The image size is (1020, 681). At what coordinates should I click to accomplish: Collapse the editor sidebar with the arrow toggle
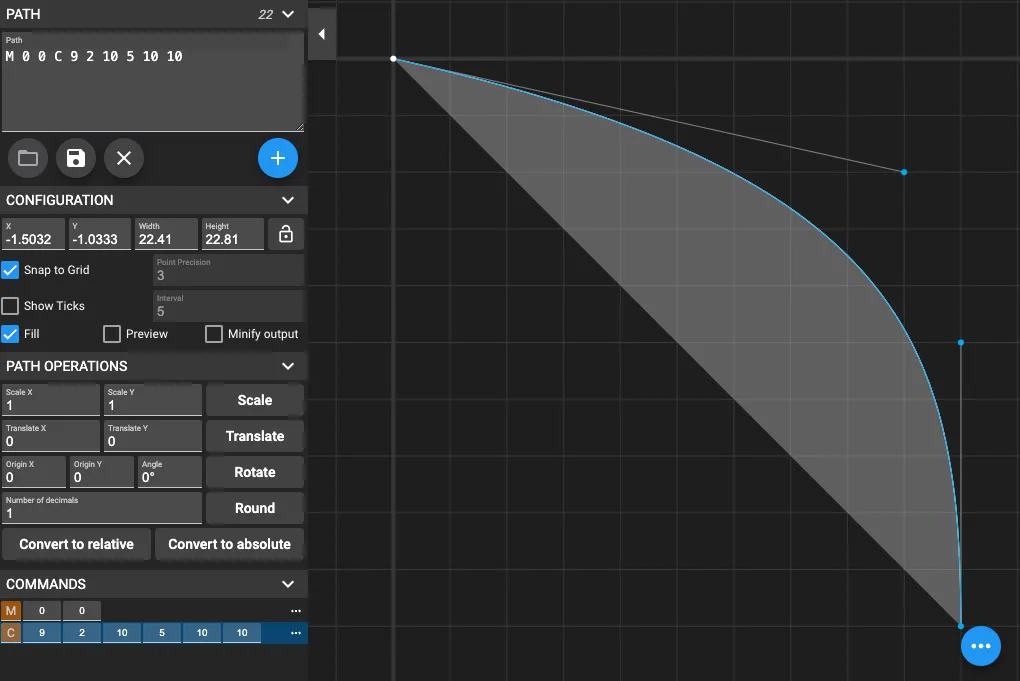coord(321,33)
